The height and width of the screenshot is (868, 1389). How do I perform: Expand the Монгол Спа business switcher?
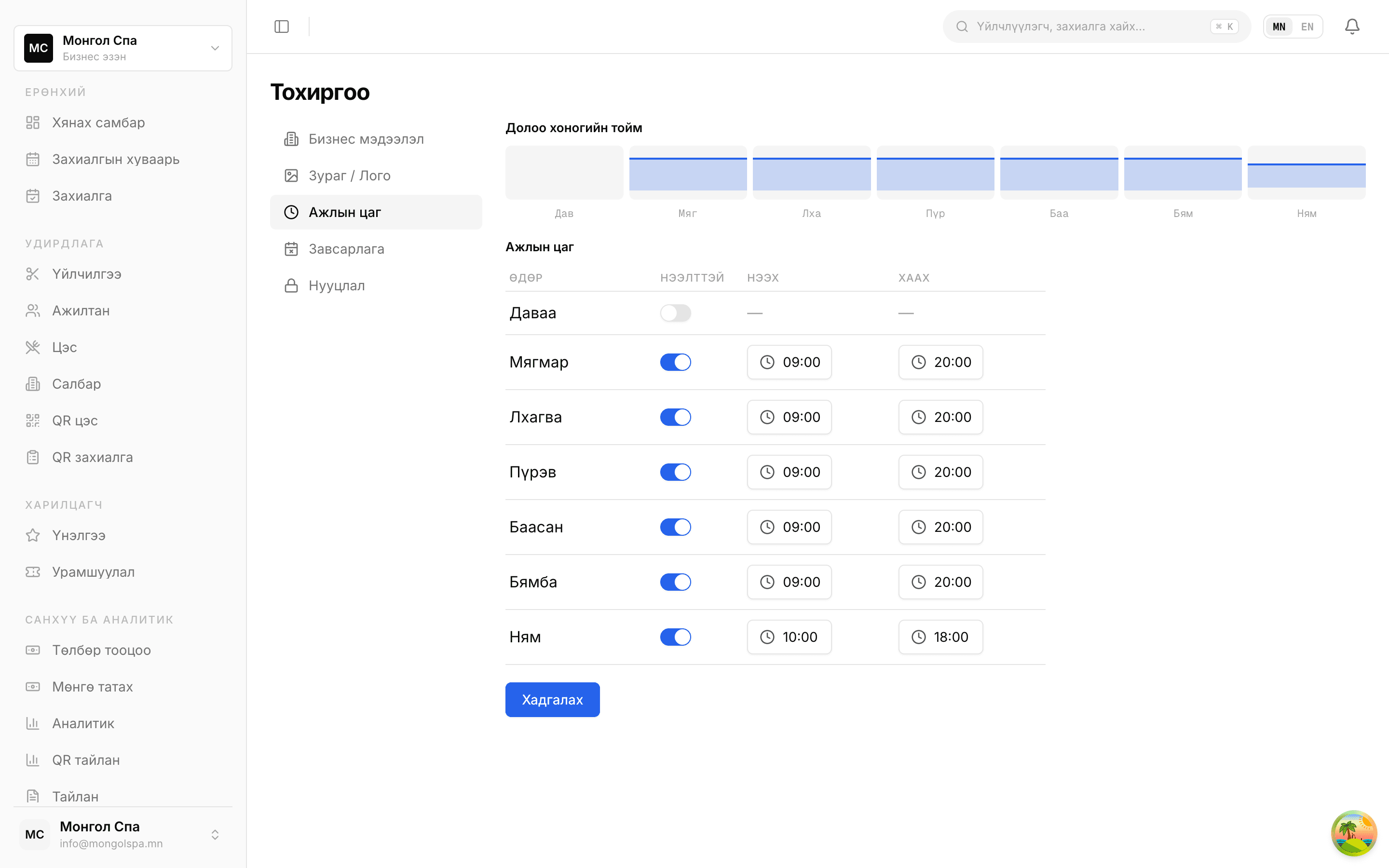123,48
